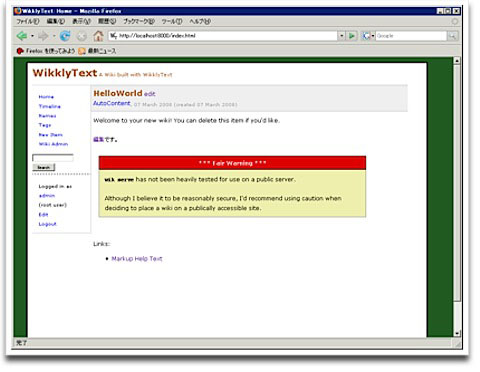Click the wiki Search button
480x372 pixels.
click(x=44, y=167)
